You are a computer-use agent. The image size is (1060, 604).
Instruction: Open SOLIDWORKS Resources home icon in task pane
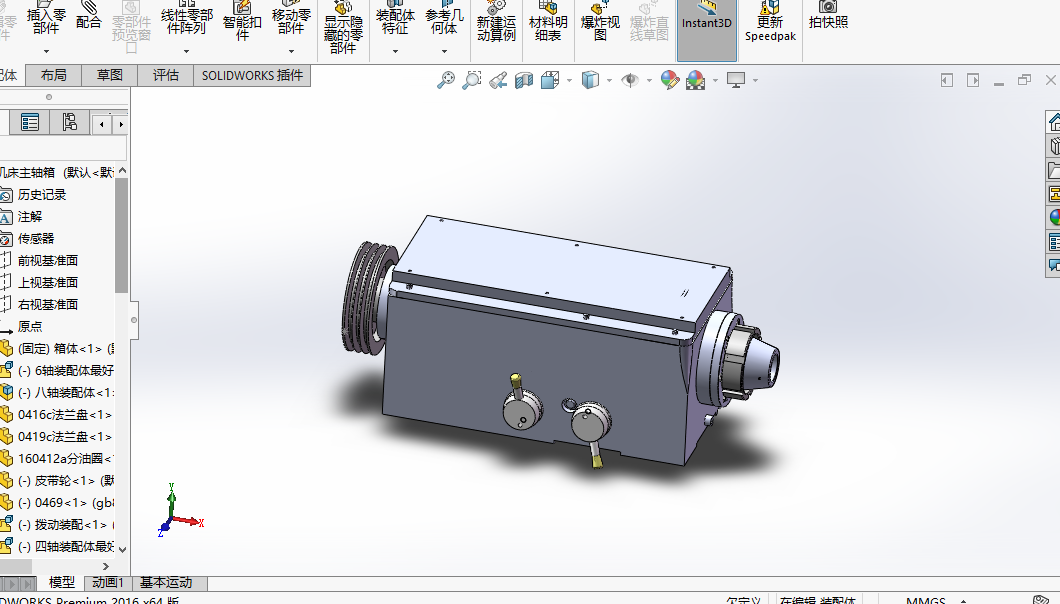point(1054,122)
